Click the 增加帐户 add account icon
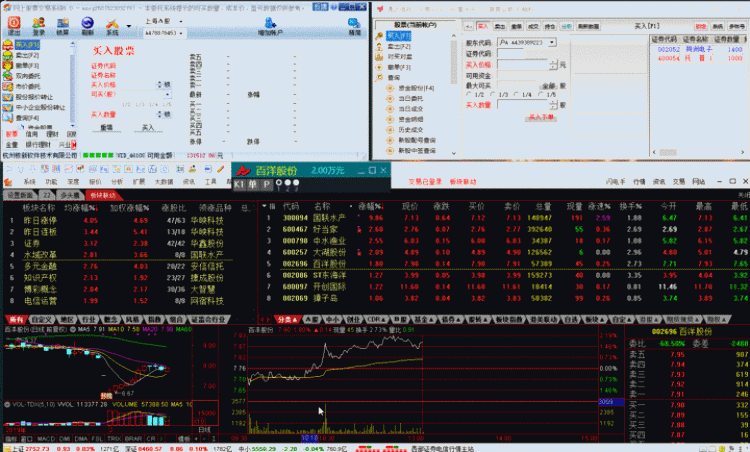Image resolution: width=750 pixels, height=452 pixels. pyautogui.click(x=270, y=26)
